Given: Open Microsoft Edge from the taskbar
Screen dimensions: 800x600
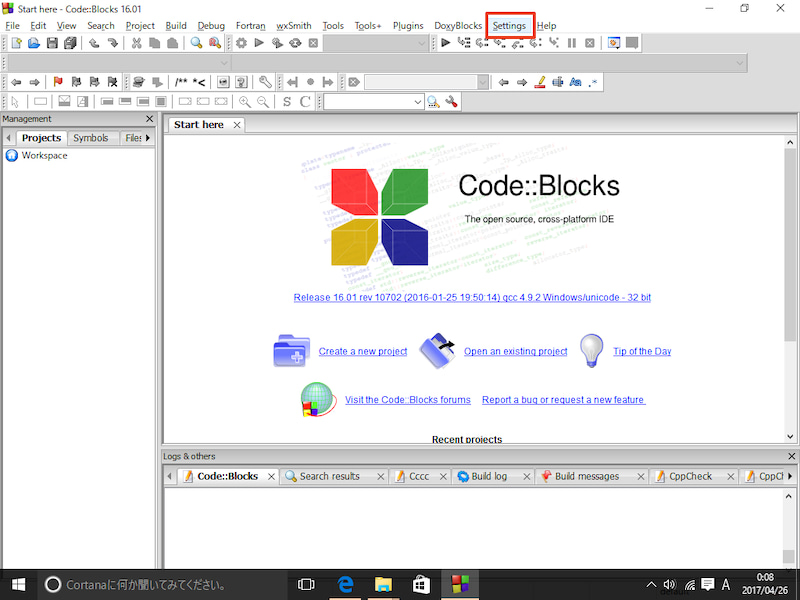Looking at the screenshot, I should [x=345, y=585].
